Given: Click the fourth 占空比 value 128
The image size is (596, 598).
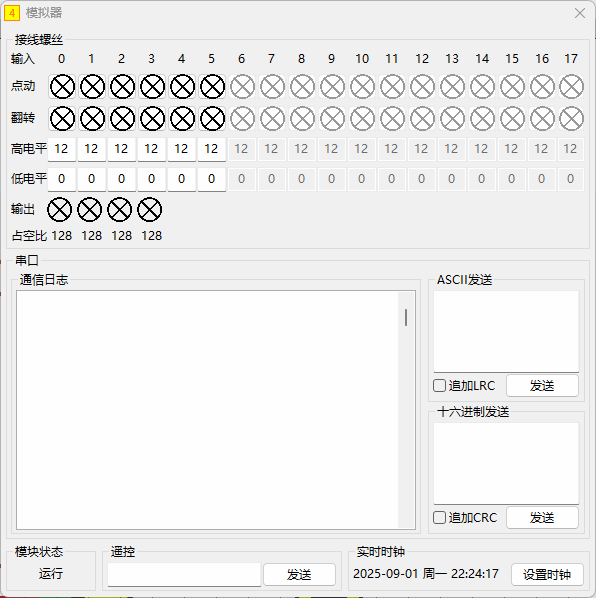Looking at the screenshot, I should 152,236.
